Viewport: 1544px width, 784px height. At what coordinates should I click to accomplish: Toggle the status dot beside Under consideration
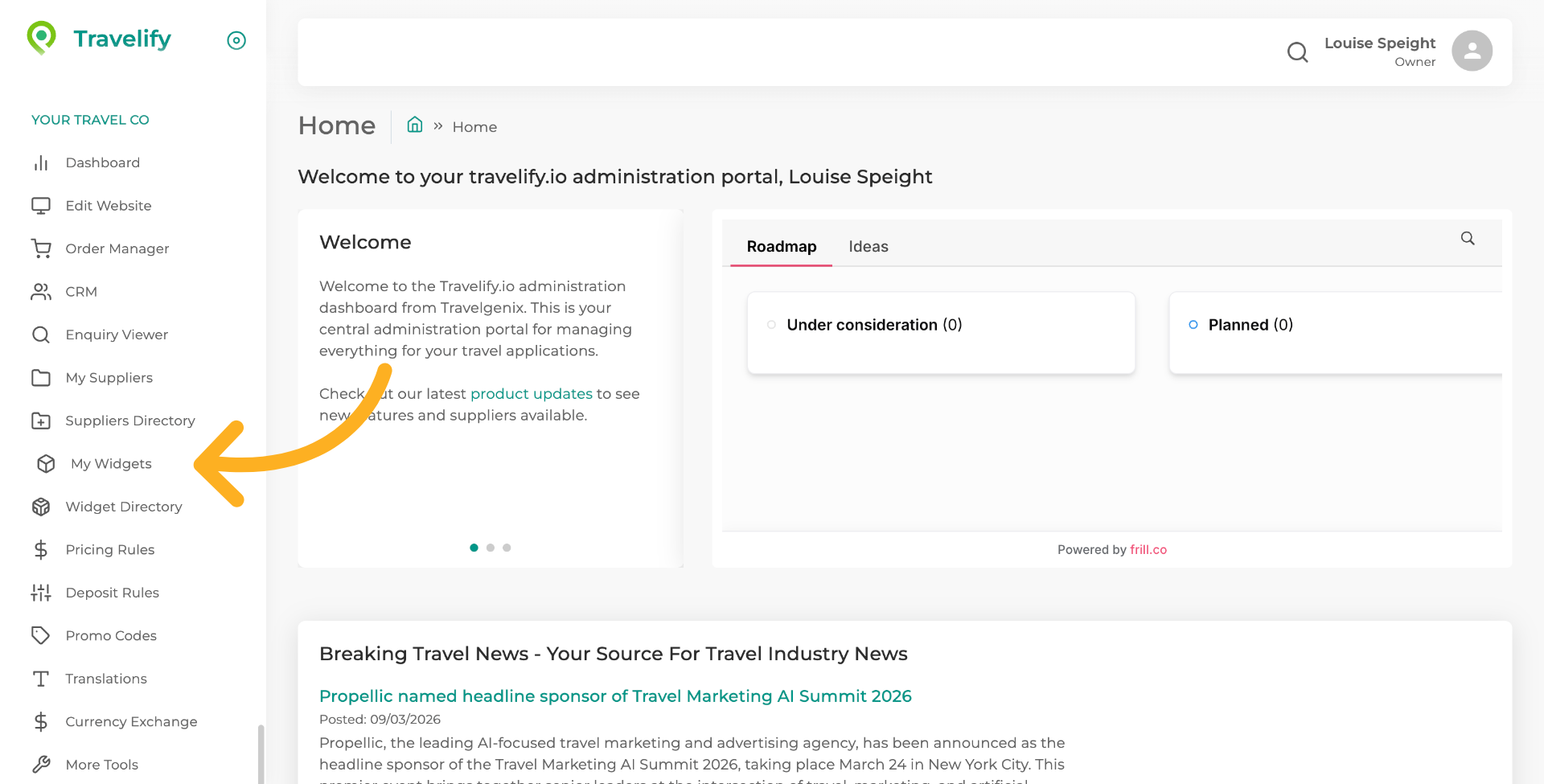tap(771, 325)
